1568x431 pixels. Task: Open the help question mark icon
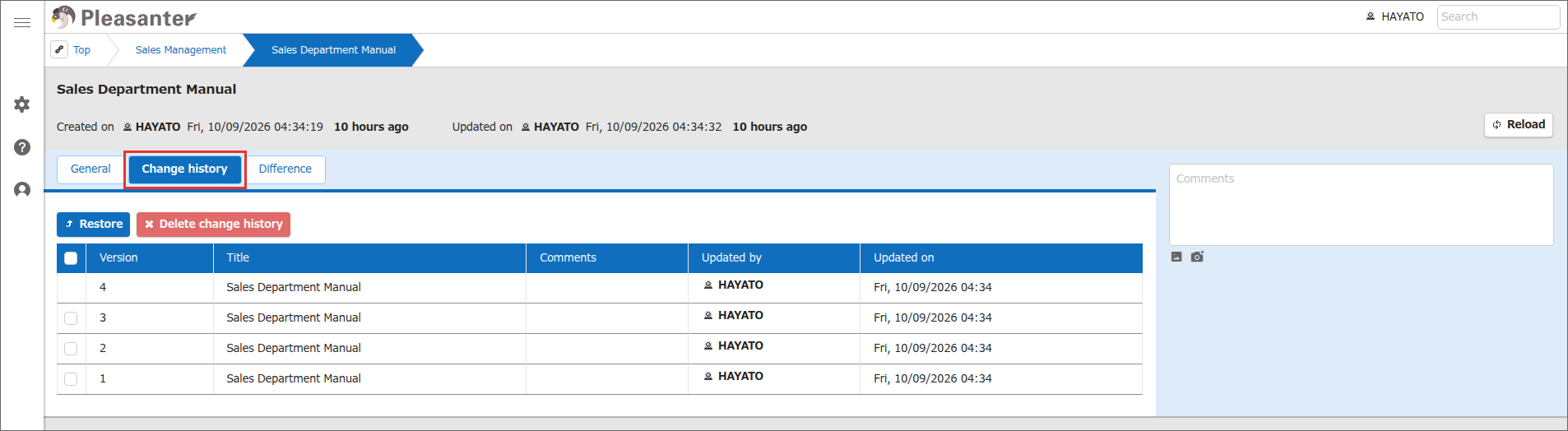point(22,147)
